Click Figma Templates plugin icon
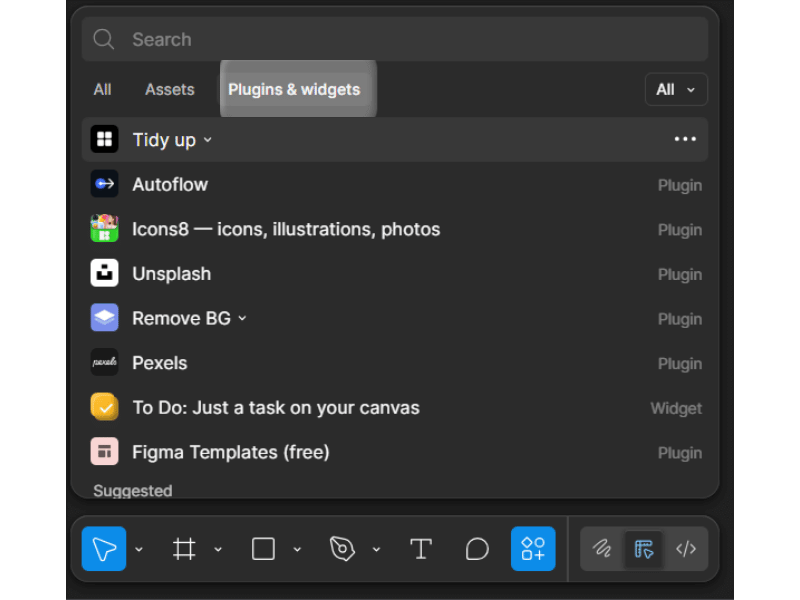Viewport: 800px width, 600px height. click(105, 452)
